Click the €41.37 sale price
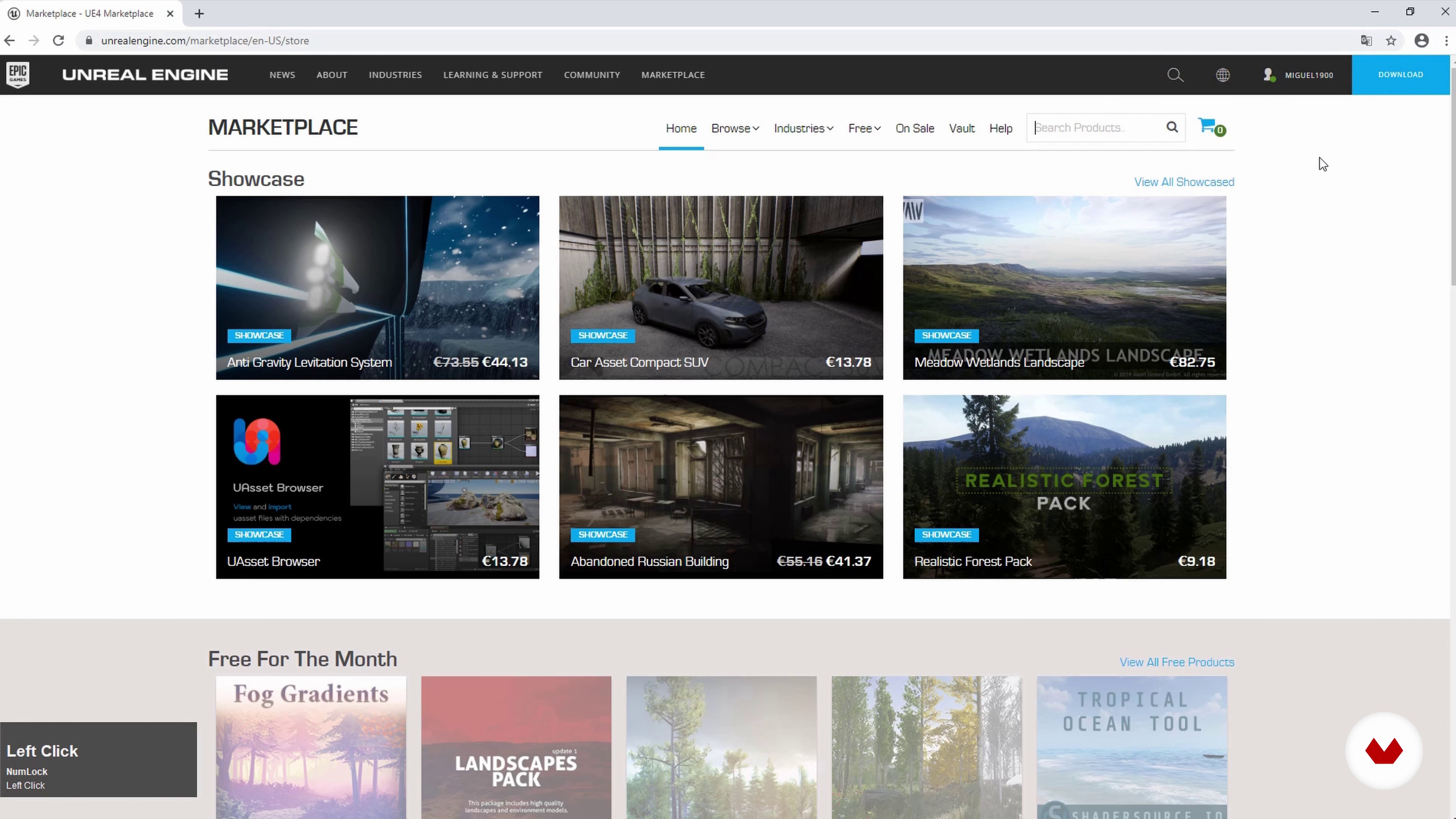Viewport: 1456px width, 819px height. pyautogui.click(x=849, y=561)
